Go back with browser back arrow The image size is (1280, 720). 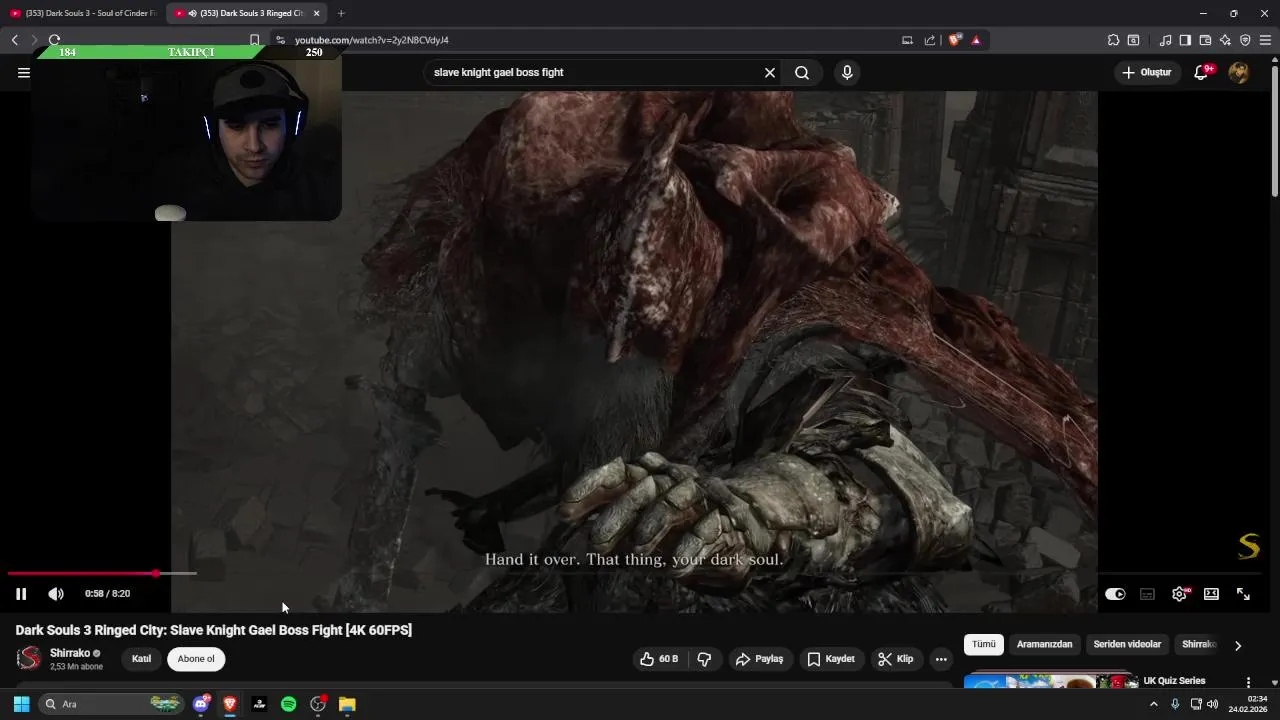point(15,40)
